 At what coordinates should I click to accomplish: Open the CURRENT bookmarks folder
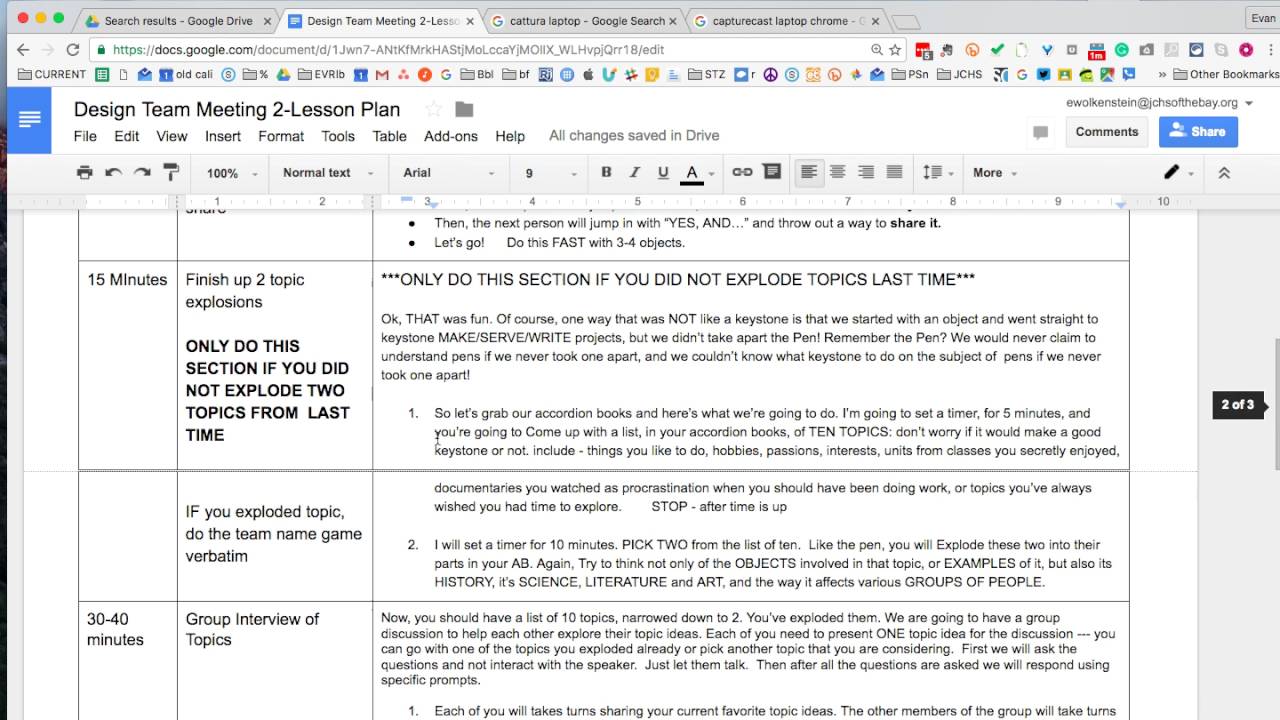(x=53, y=74)
